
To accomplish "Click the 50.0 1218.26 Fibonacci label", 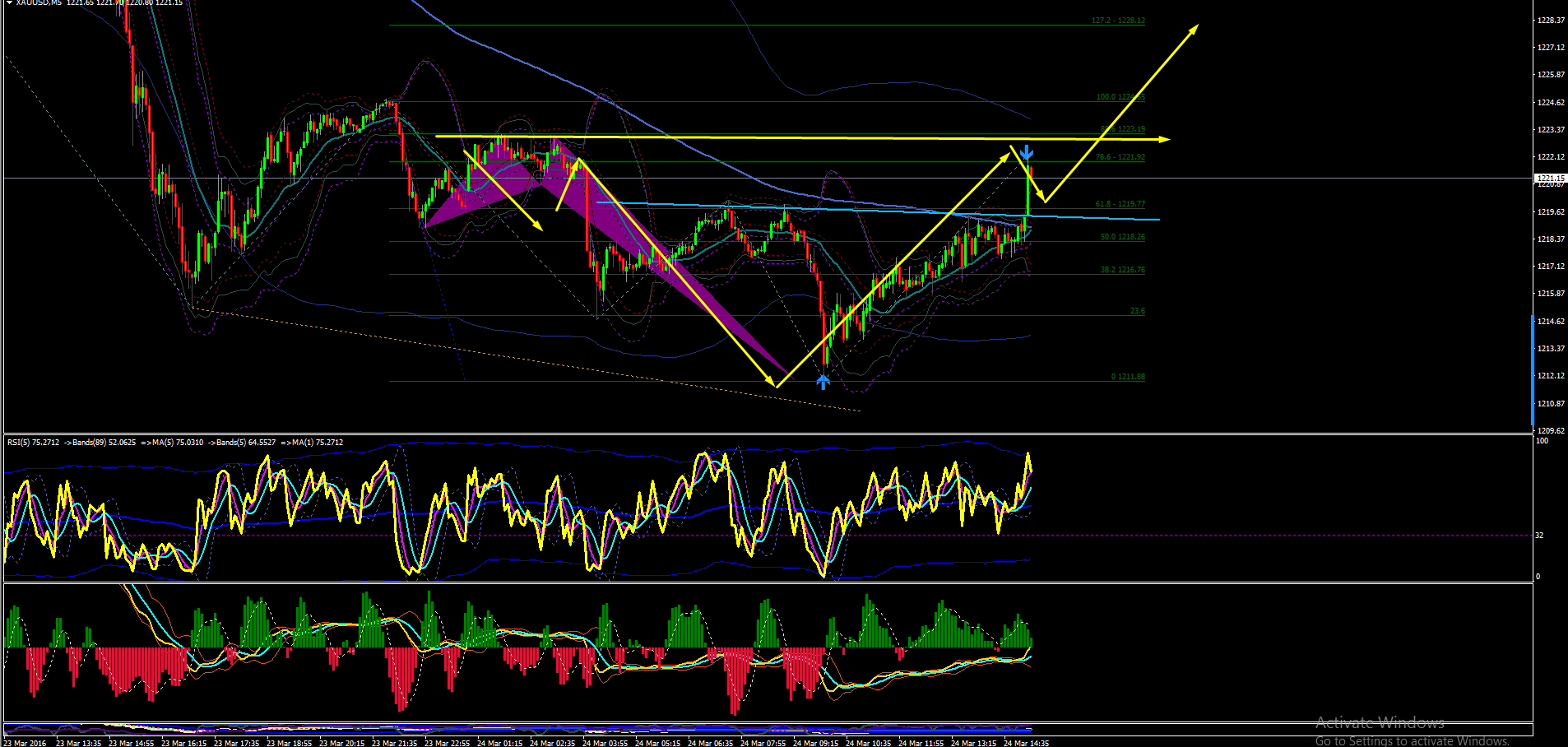I will pyautogui.click(x=1122, y=237).
